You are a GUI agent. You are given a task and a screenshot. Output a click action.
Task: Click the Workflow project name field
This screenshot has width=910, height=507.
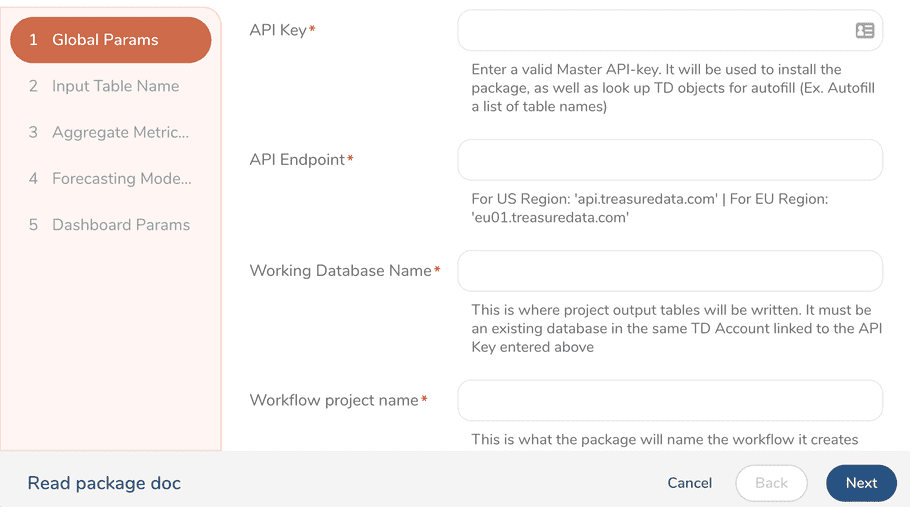point(670,400)
